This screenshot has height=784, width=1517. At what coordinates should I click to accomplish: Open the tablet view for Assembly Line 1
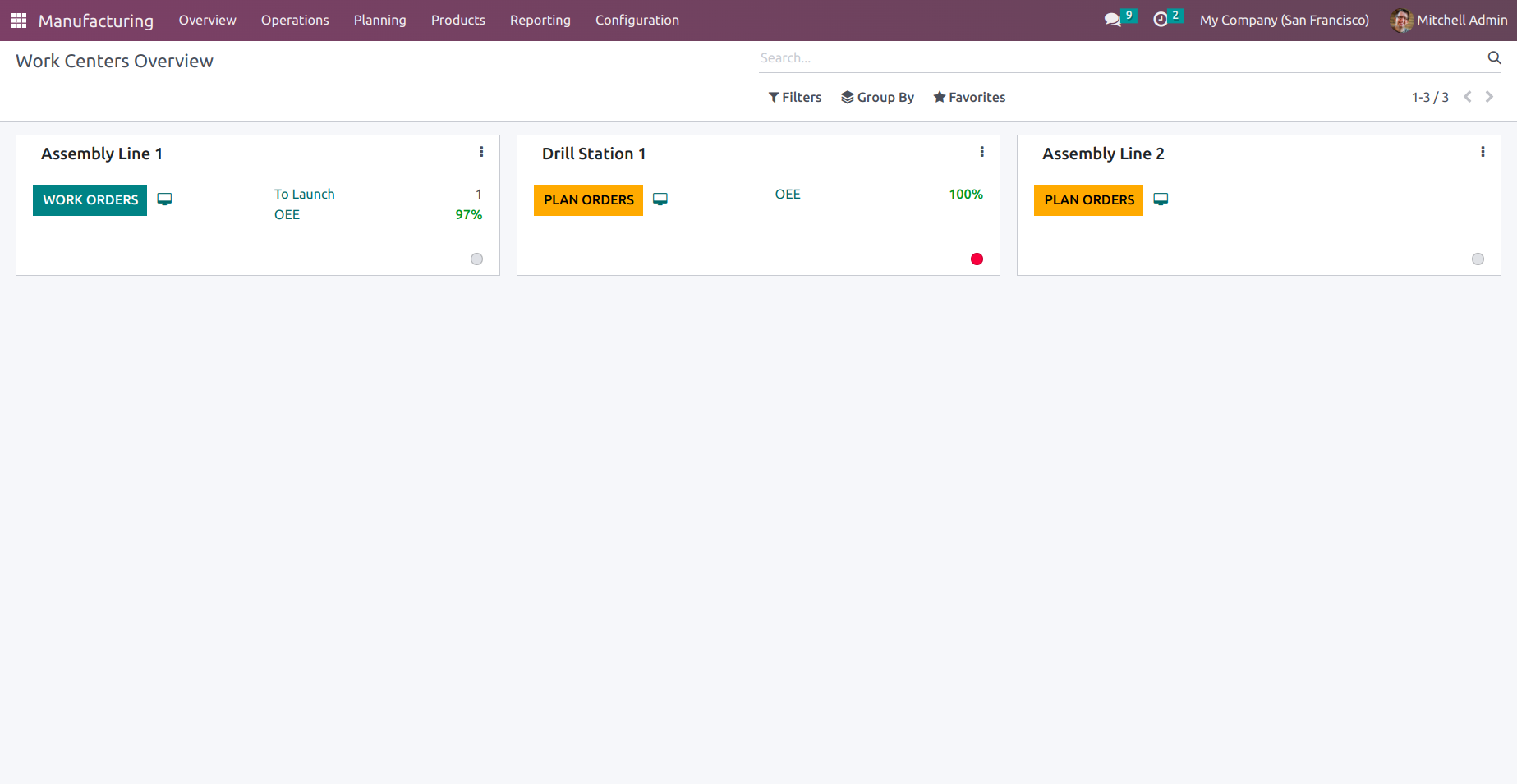pos(164,199)
